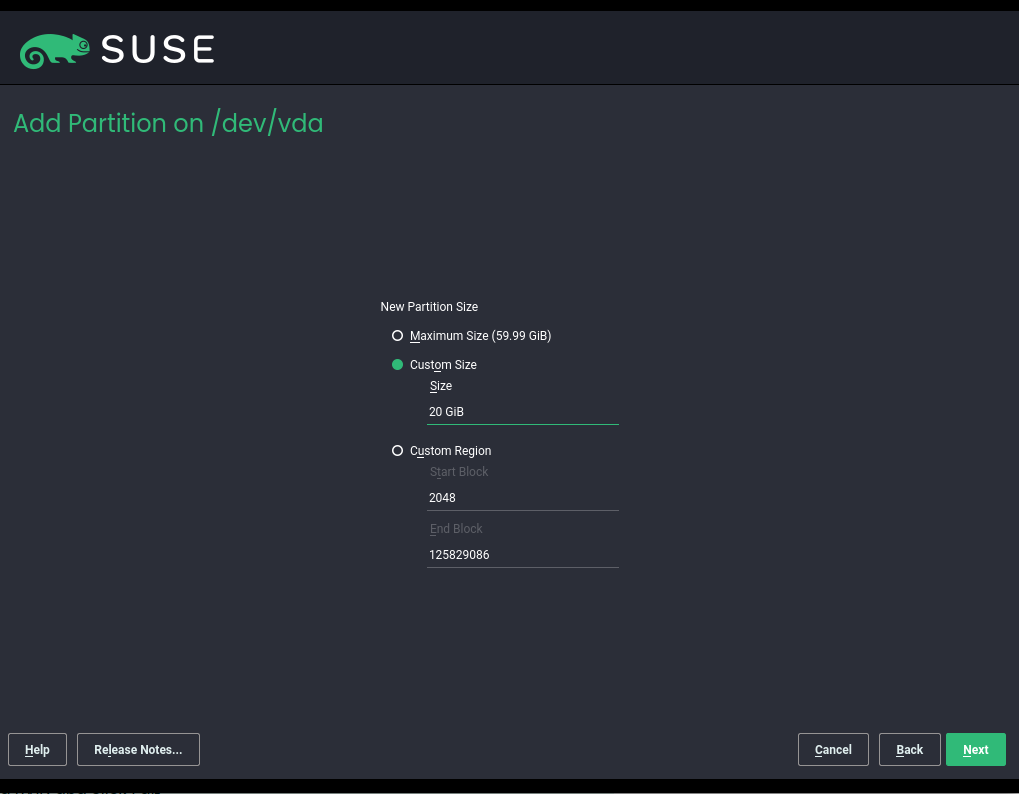
Task: Click the 'Custom Region' label text
Action: coord(450,451)
